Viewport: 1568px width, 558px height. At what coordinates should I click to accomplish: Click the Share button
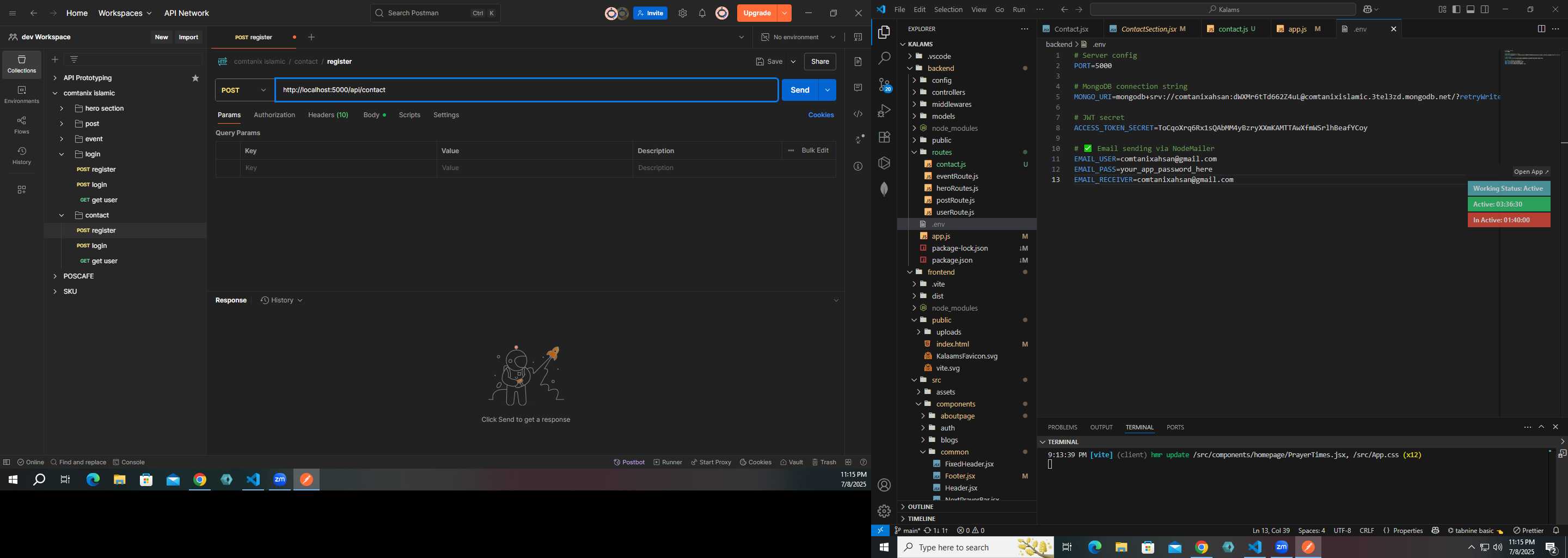coord(820,62)
